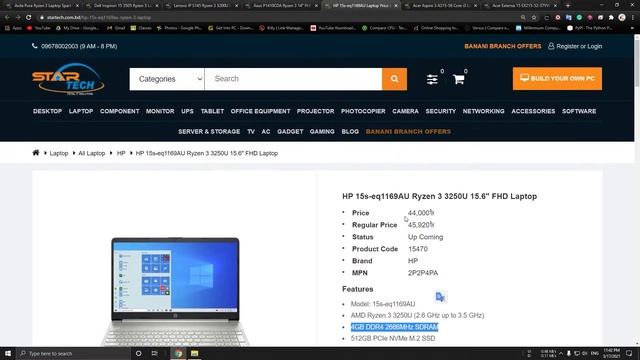Click the highlighted 4GB DDR4 2666MHz SDRAM text
Image resolution: width=640 pixels, height=360 pixels.
[394, 327]
